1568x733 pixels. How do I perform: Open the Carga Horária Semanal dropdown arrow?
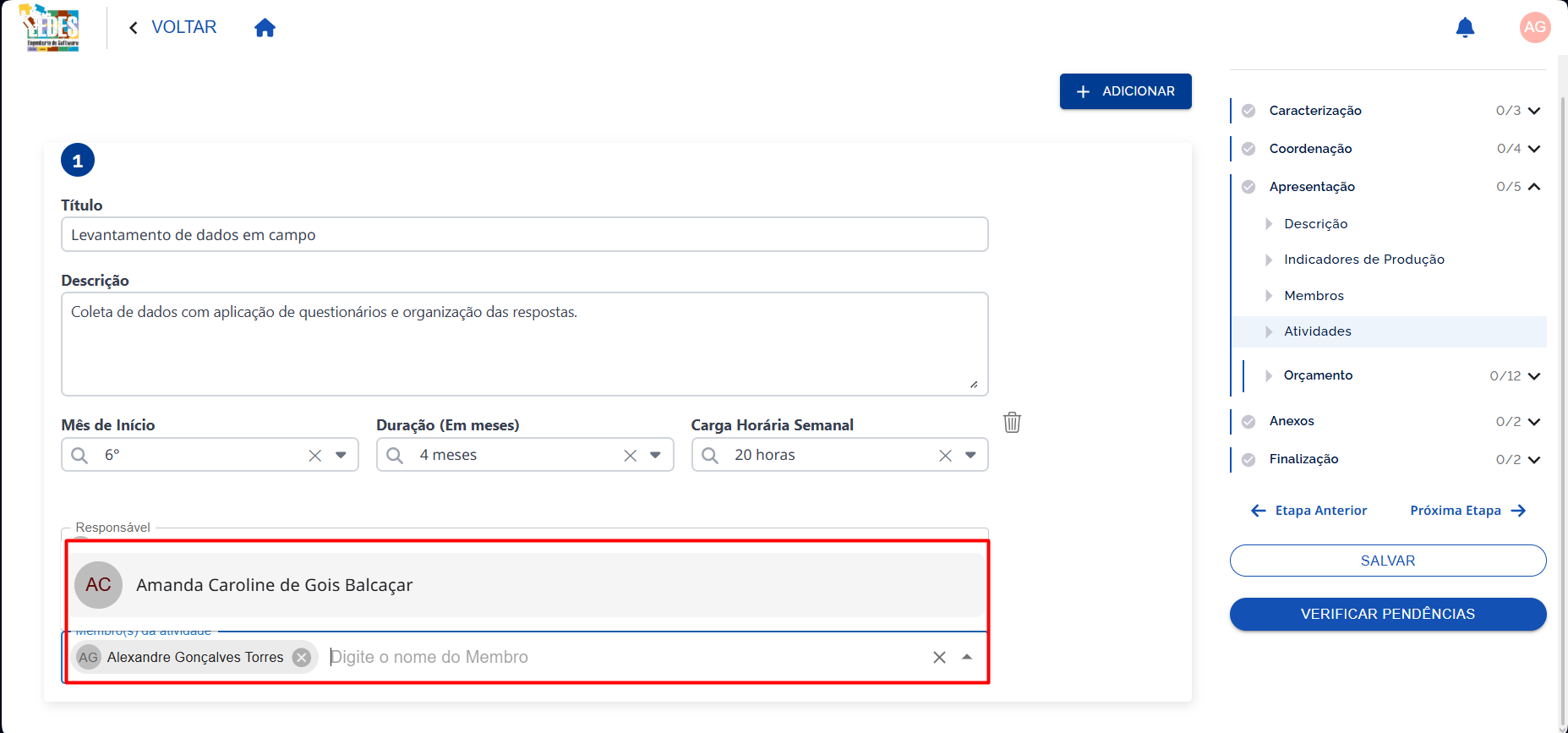pyautogui.click(x=970, y=455)
